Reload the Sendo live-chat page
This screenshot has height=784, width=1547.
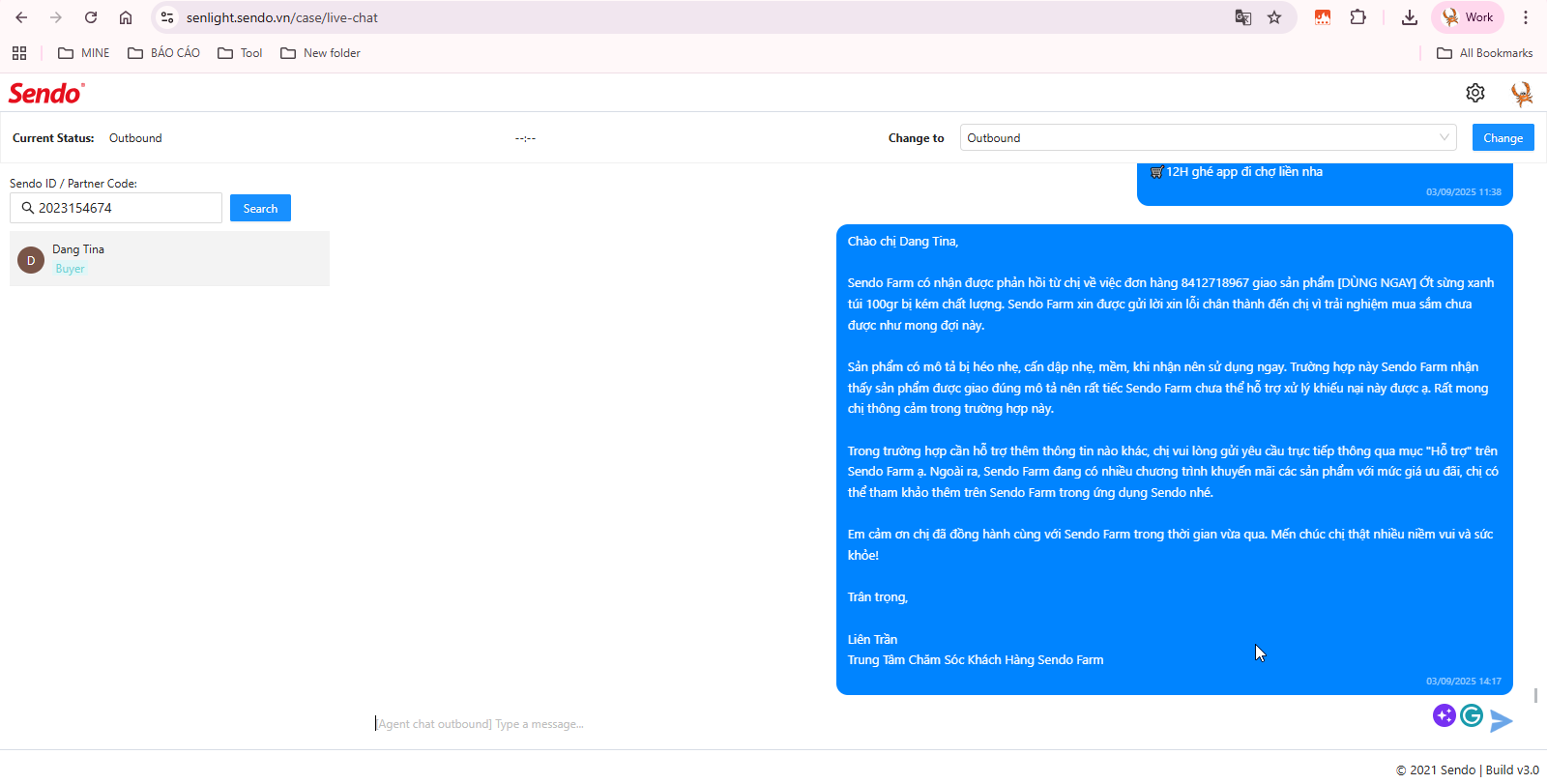pos(91,17)
